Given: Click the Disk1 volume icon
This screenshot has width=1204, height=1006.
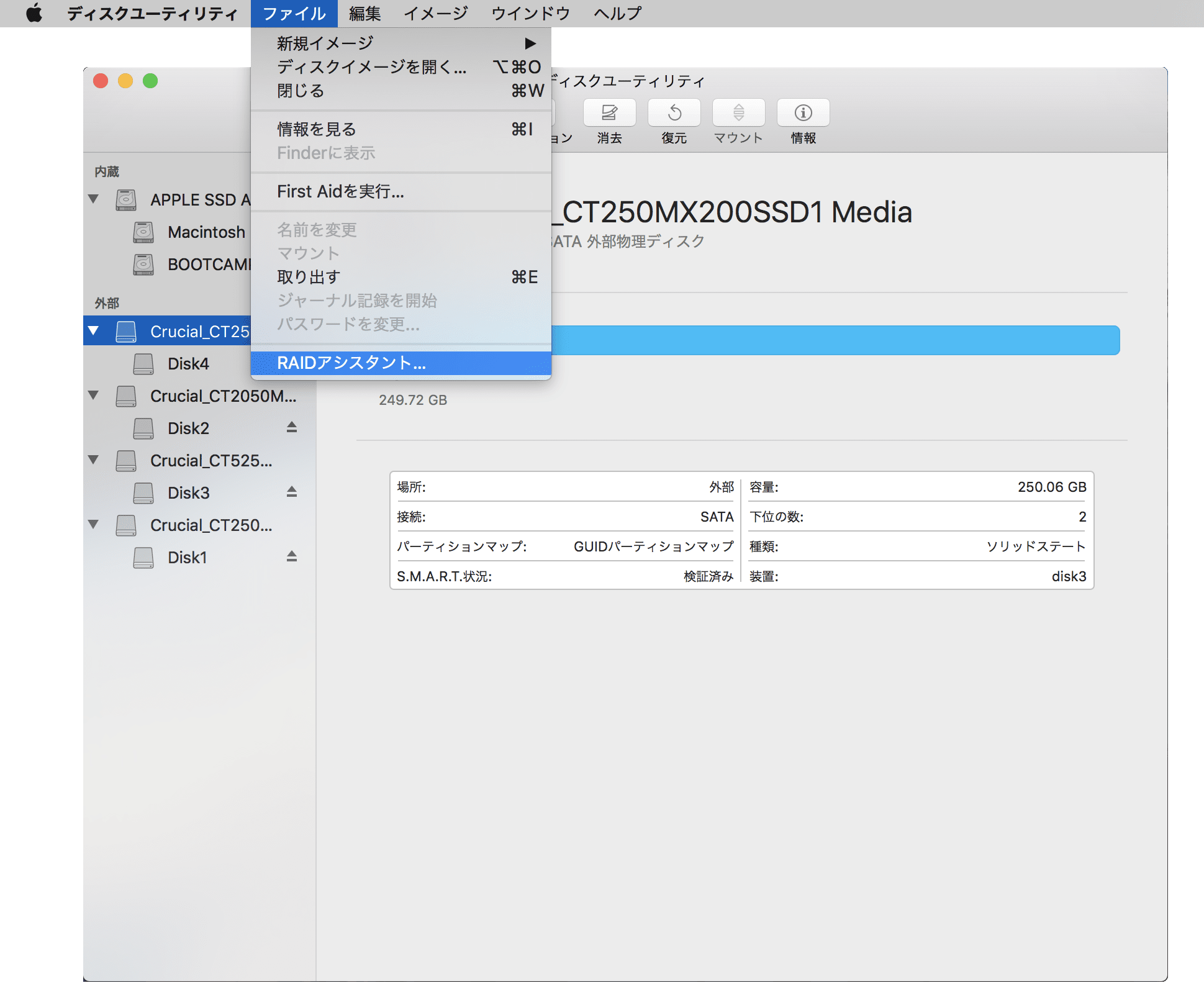Looking at the screenshot, I should (x=143, y=558).
